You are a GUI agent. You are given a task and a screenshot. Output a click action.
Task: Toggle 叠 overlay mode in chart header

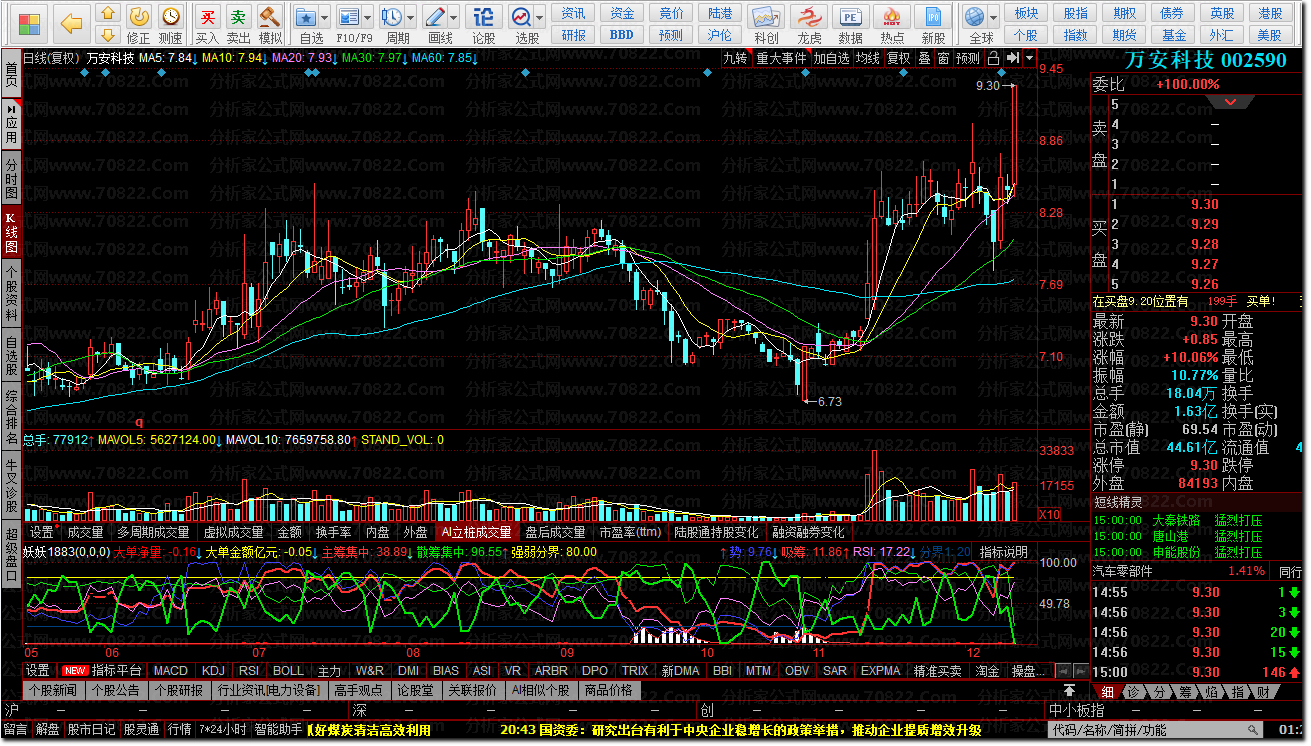pos(924,58)
